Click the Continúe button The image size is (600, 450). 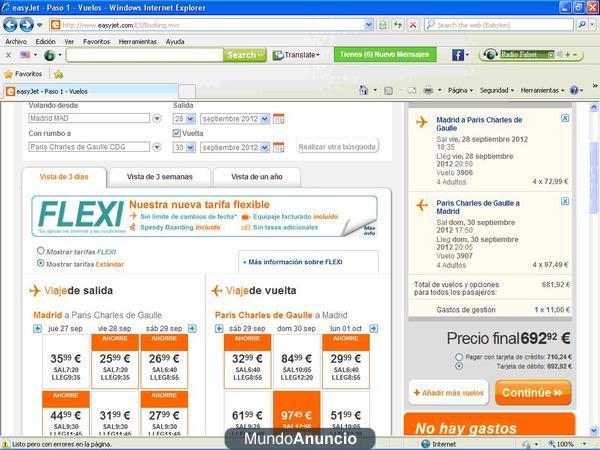(x=533, y=393)
